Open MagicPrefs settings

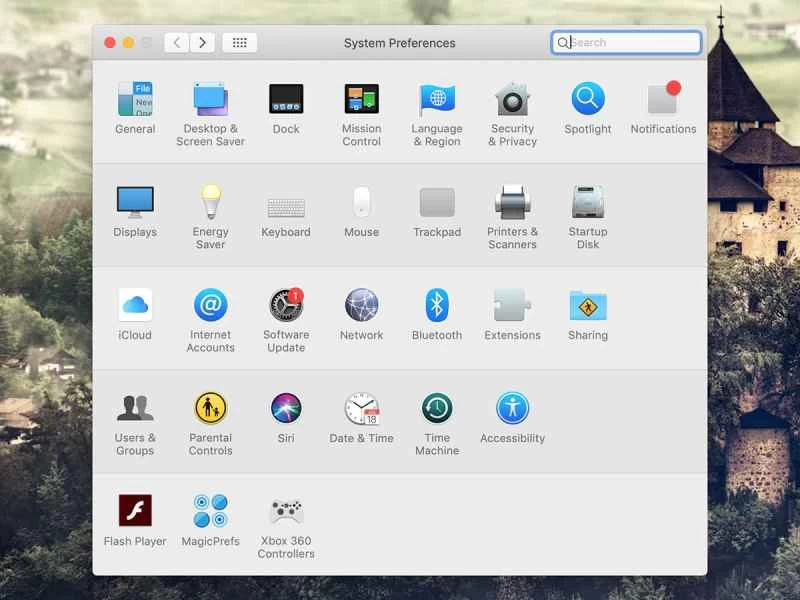[210, 512]
